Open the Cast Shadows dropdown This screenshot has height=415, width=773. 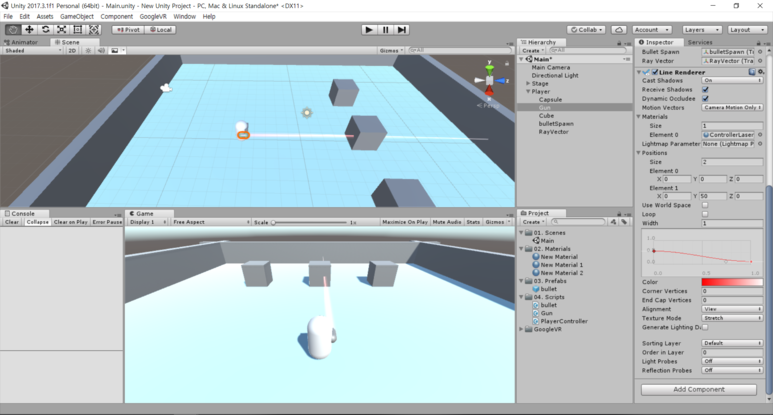pos(732,80)
